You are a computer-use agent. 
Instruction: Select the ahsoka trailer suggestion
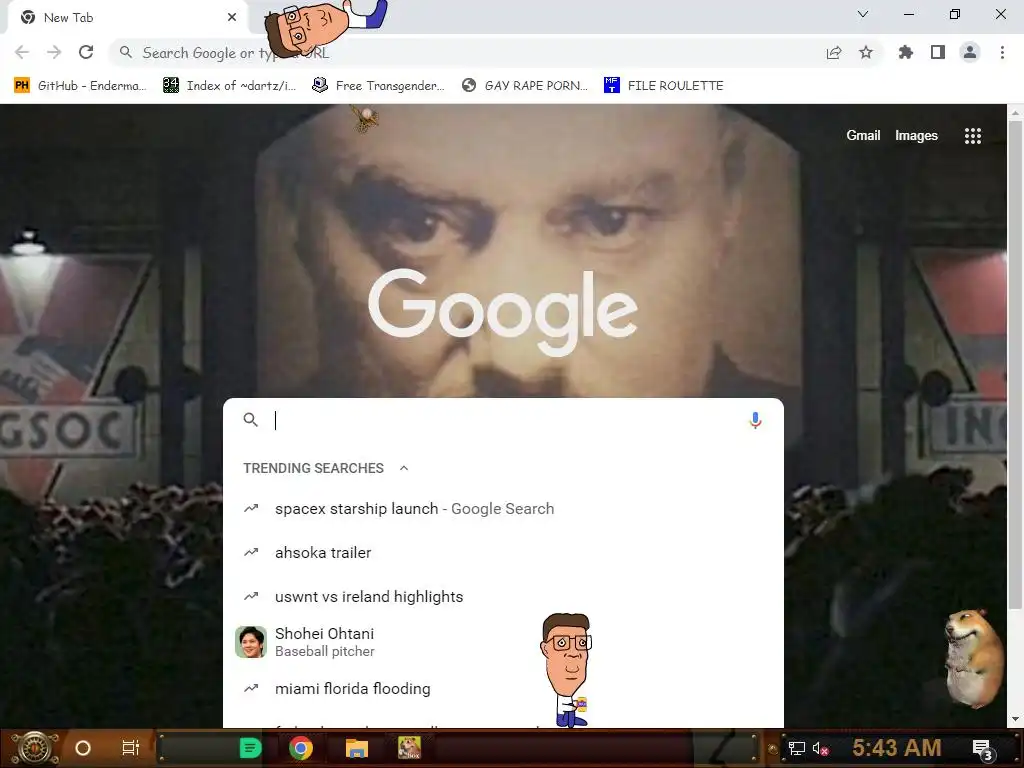(503, 552)
